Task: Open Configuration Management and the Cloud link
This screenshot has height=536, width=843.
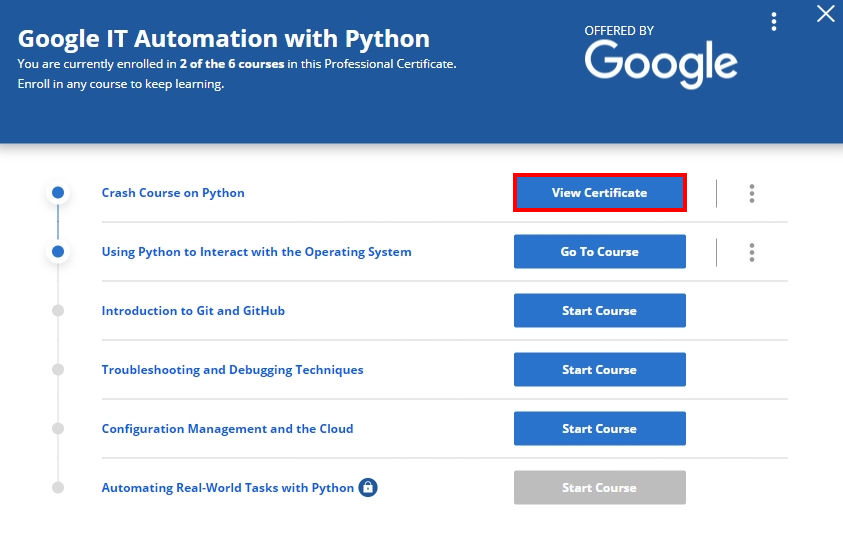Action: (227, 429)
